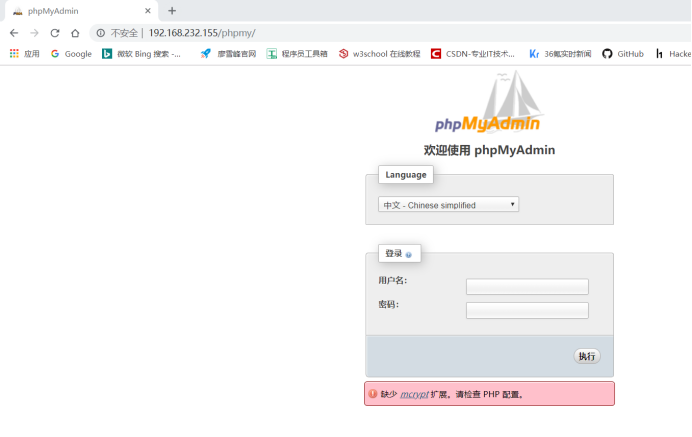Focus the 密码 password field
Viewport: 692px width, 437px height.
click(527, 310)
